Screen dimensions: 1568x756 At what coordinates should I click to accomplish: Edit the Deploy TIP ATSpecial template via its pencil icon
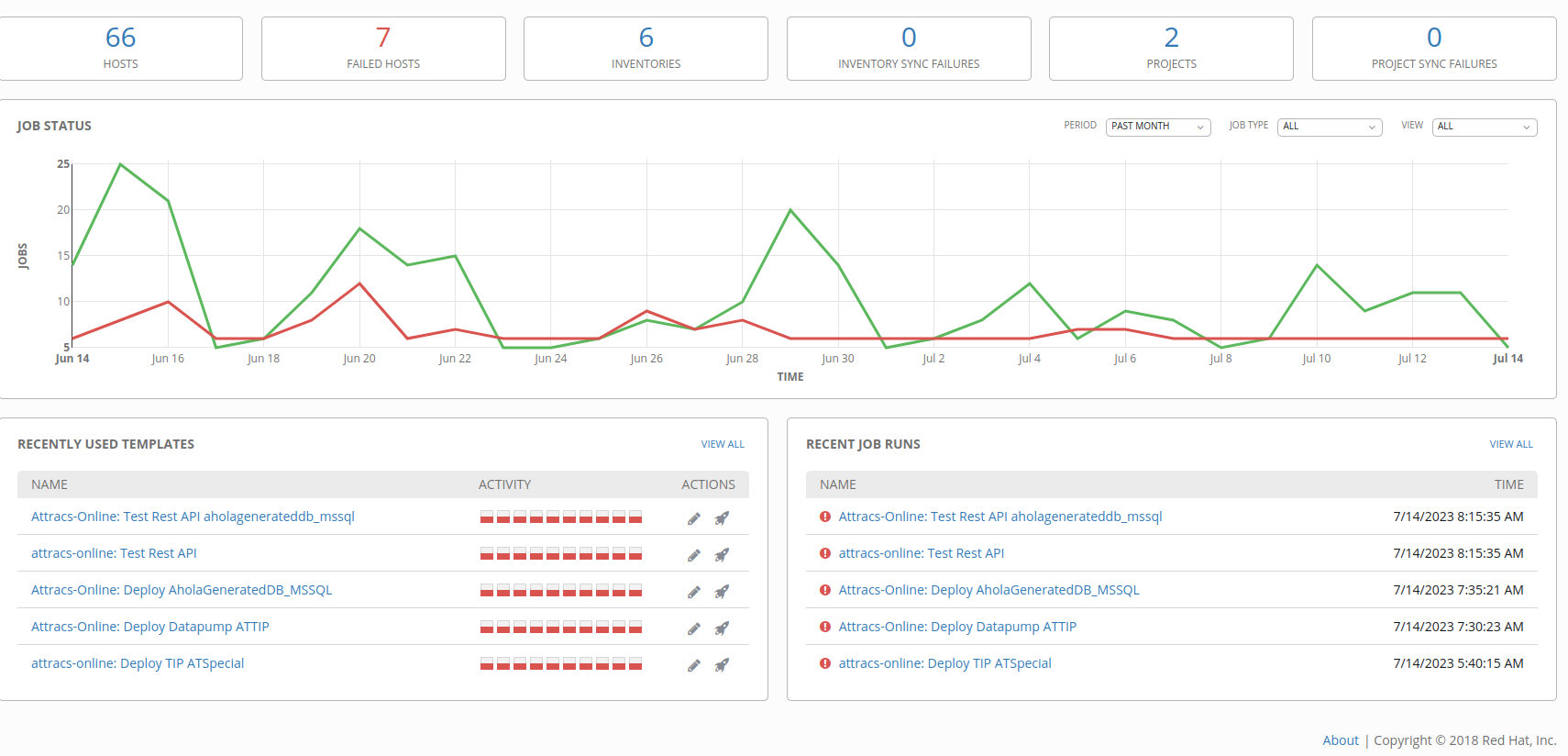pyautogui.click(x=694, y=665)
